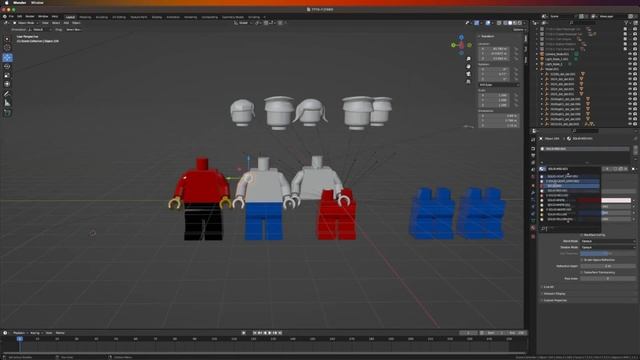Select the 3D Cursor tool
The width and height of the screenshot is (640, 360).
click(x=7, y=48)
